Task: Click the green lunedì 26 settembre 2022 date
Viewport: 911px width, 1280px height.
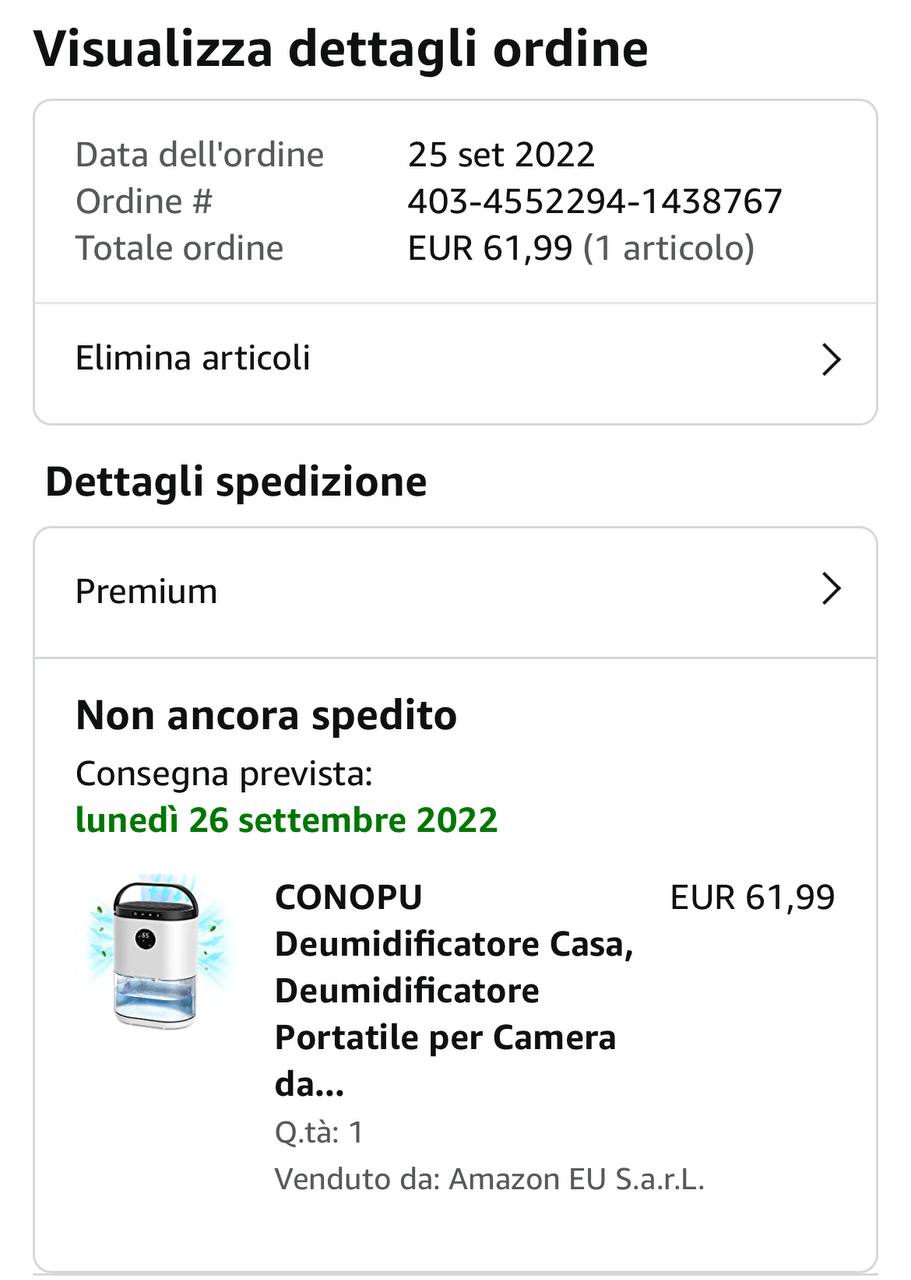Action: [x=287, y=821]
